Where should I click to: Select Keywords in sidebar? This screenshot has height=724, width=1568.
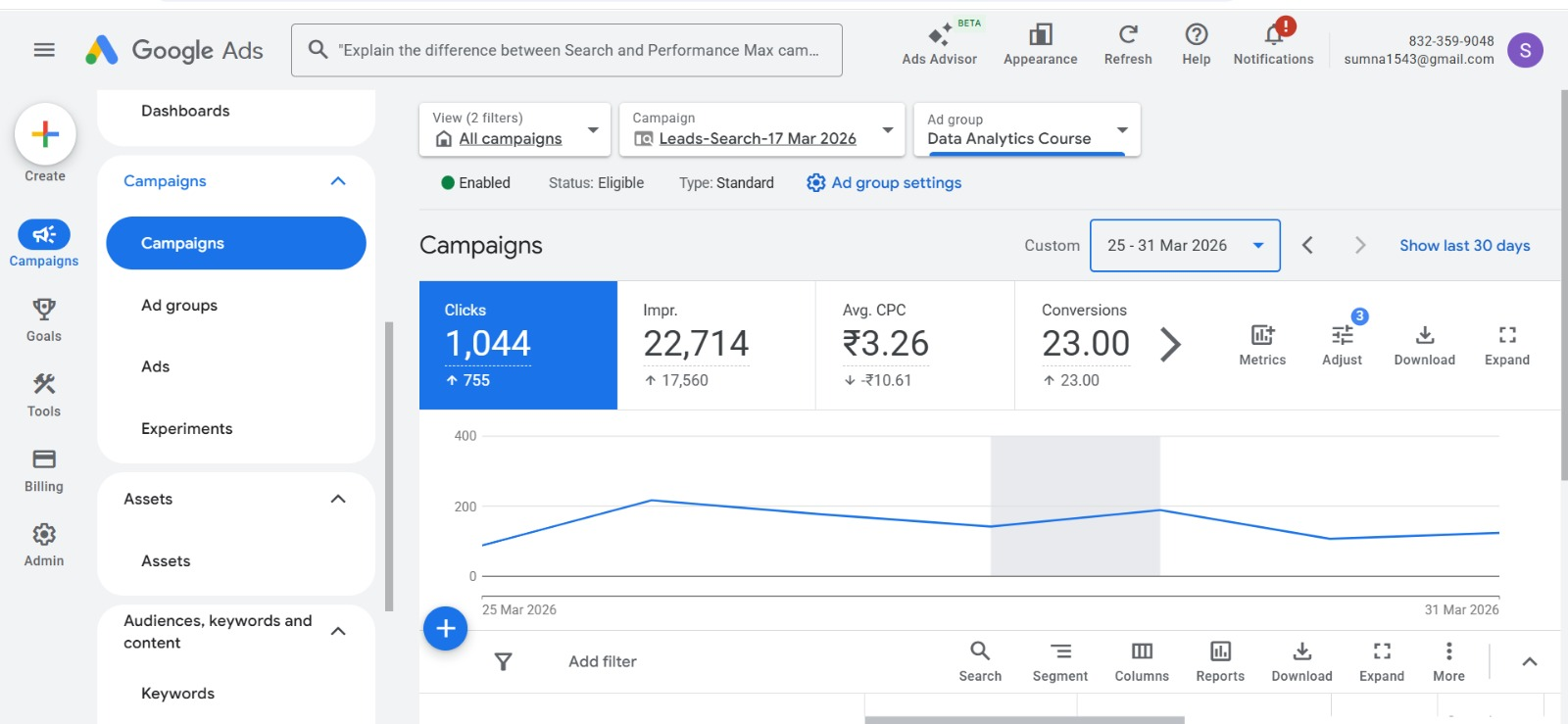(177, 693)
